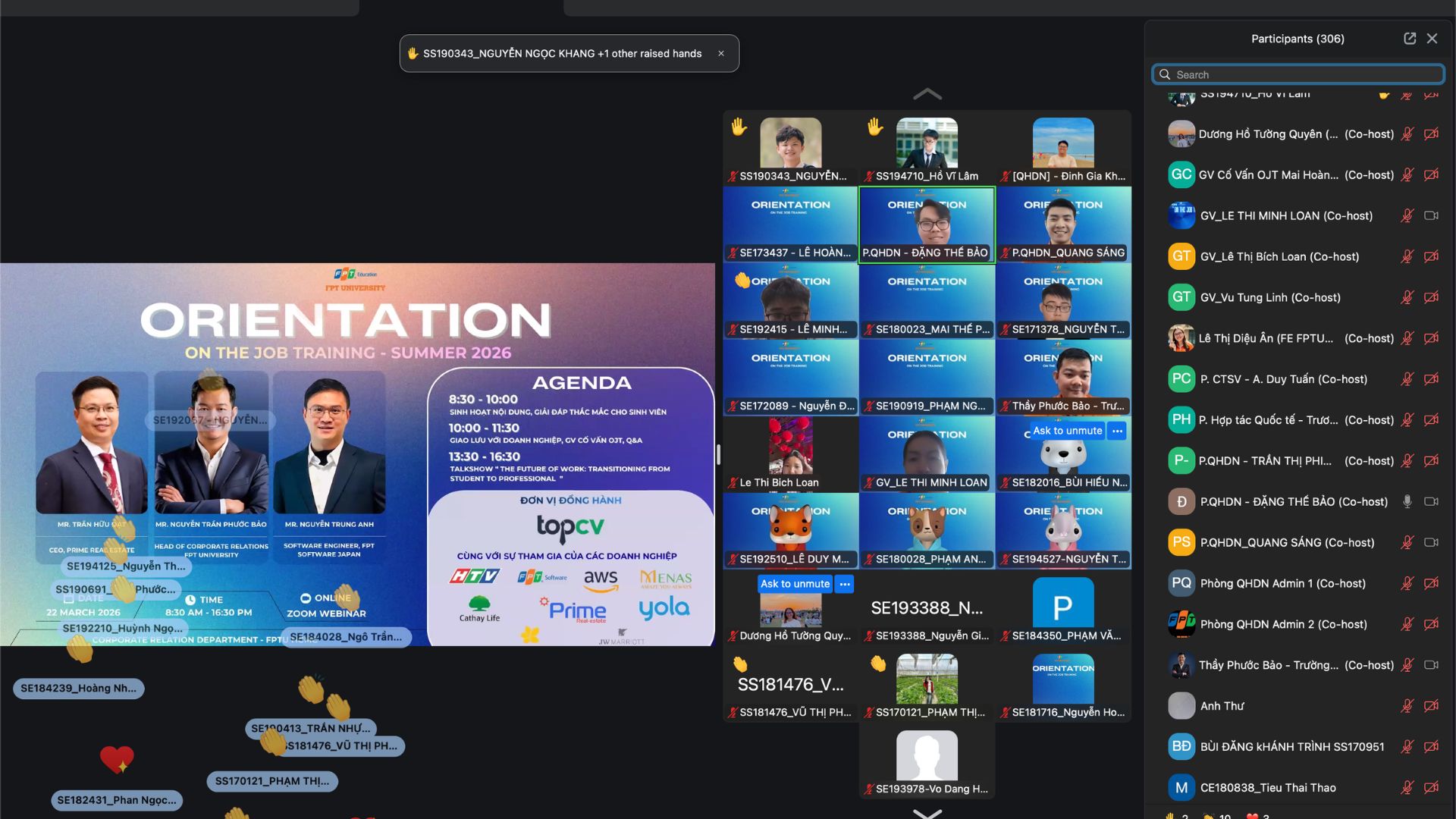Pop out the Participants panel
1456x819 pixels.
(x=1410, y=39)
